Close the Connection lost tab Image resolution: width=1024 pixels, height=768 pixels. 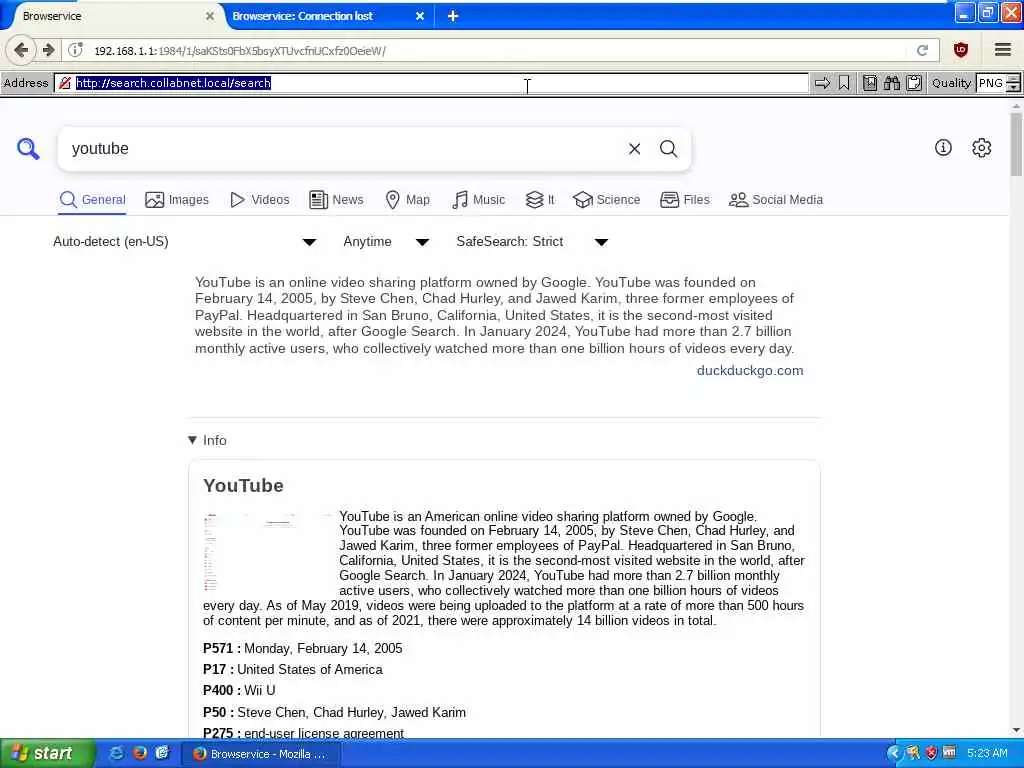click(420, 16)
